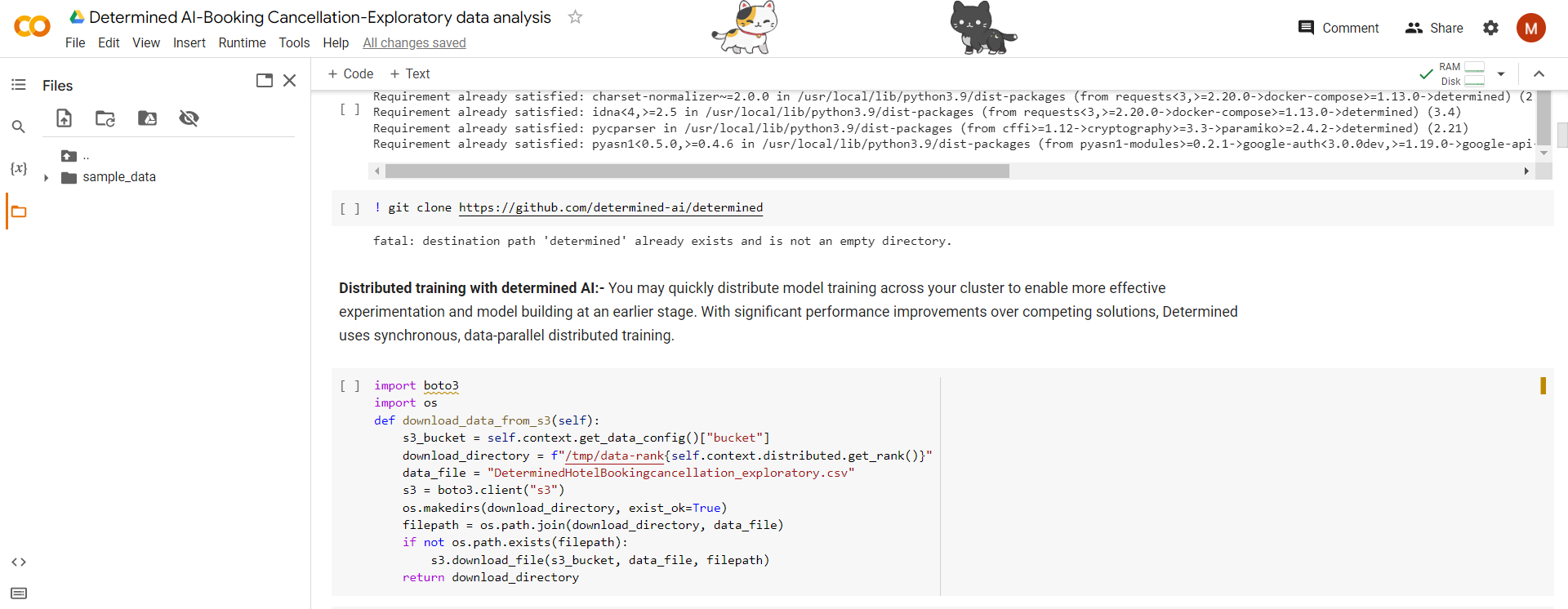The height and width of the screenshot is (609, 1568).
Task: Mount Google Drive from the Files panel
Action: click(x=147, y=118)
